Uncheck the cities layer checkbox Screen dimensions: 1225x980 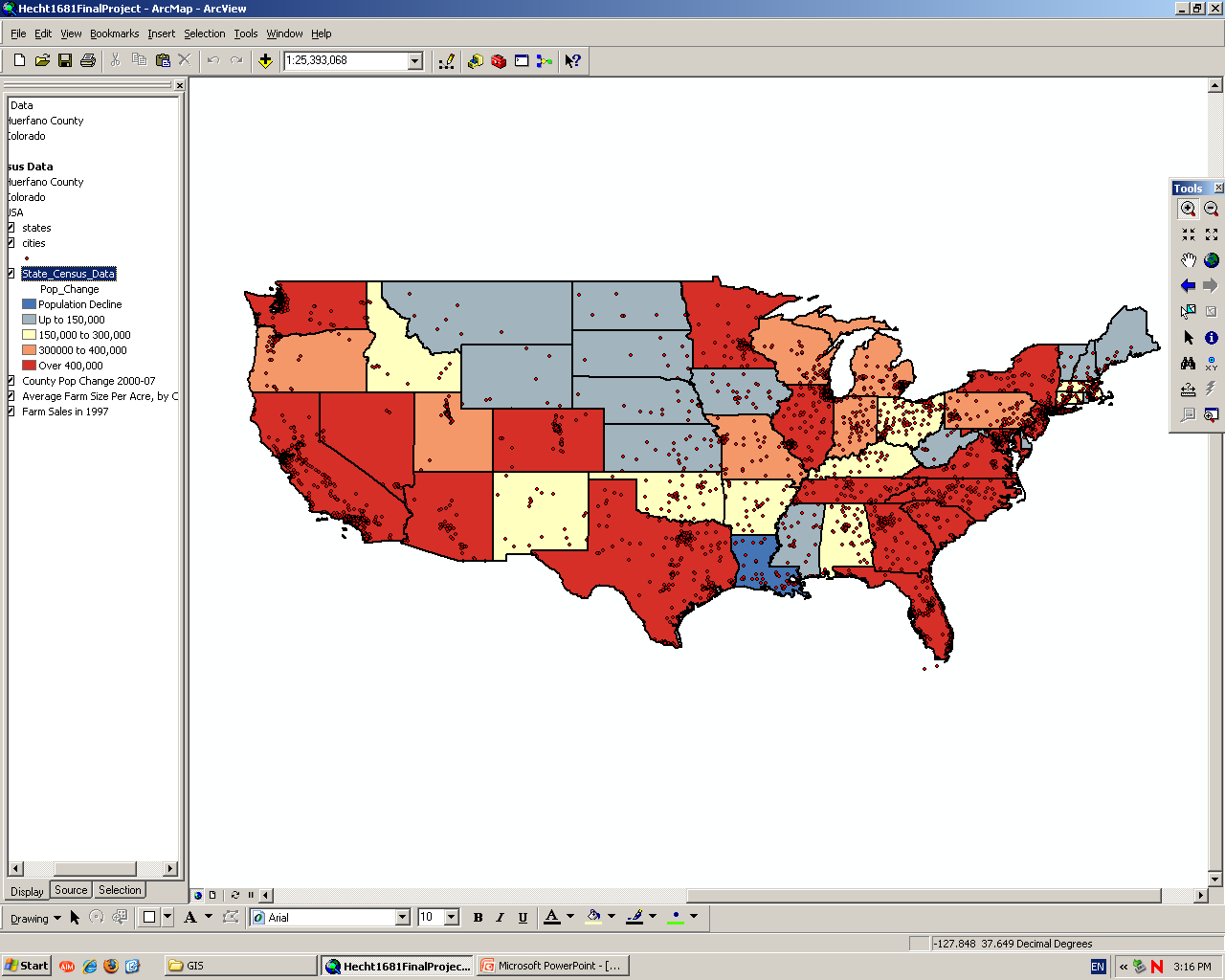tap(11, 243)
